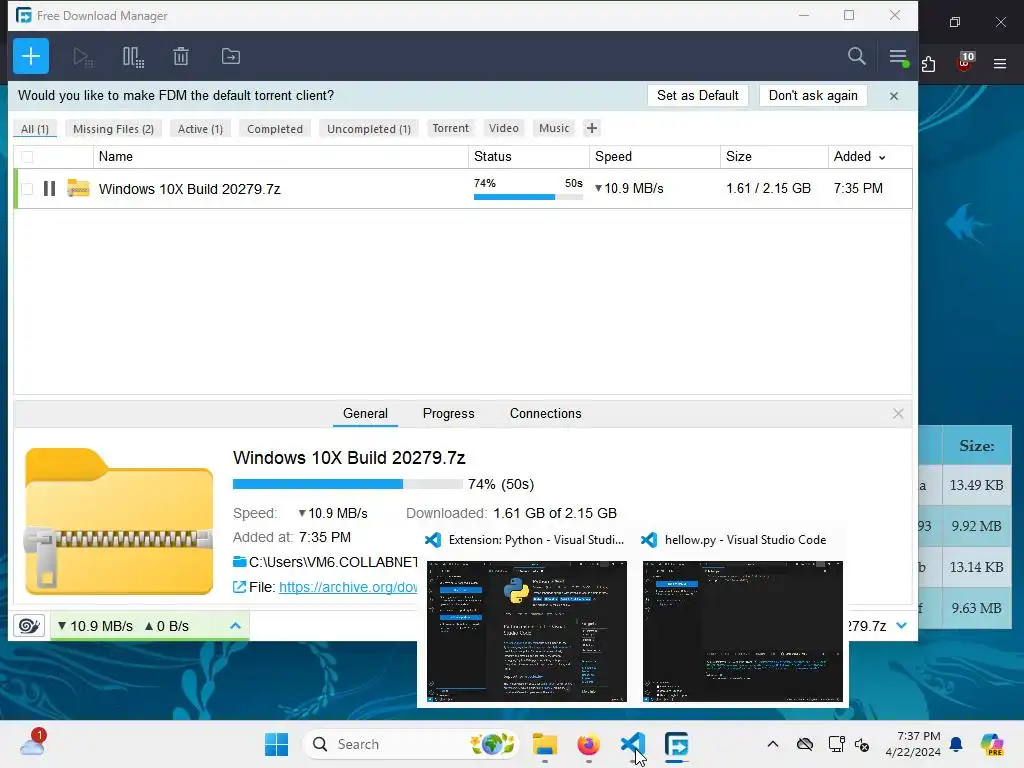Start all downloads from the toolbar
The width and height of the screenshot is (1024, 768).
pos(83,57)
